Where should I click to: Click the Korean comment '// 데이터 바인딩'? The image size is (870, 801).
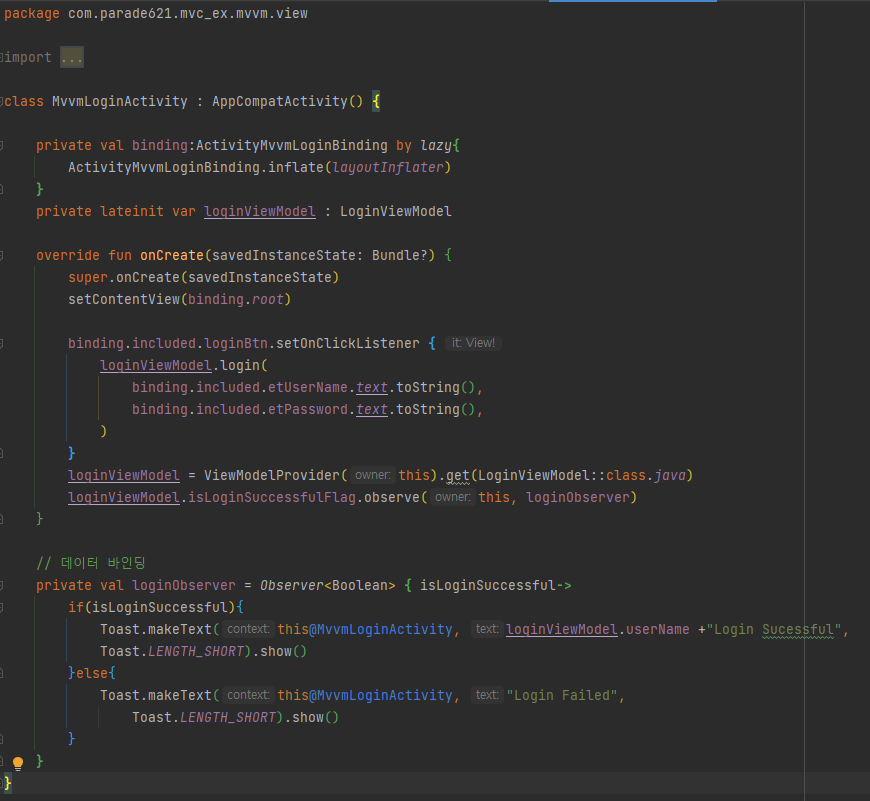pyautogui.click(x=90, y=563)
